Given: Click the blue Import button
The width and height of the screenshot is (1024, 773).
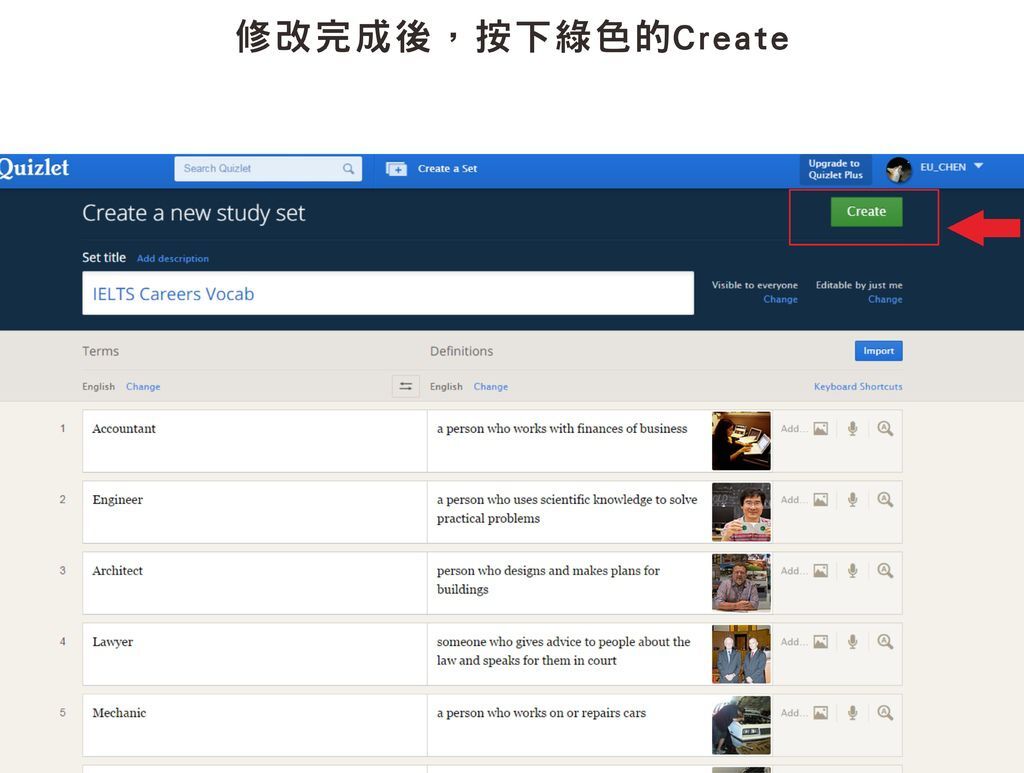Looking at the screenshot, I should pyautogui.click(x=878, y=351).
